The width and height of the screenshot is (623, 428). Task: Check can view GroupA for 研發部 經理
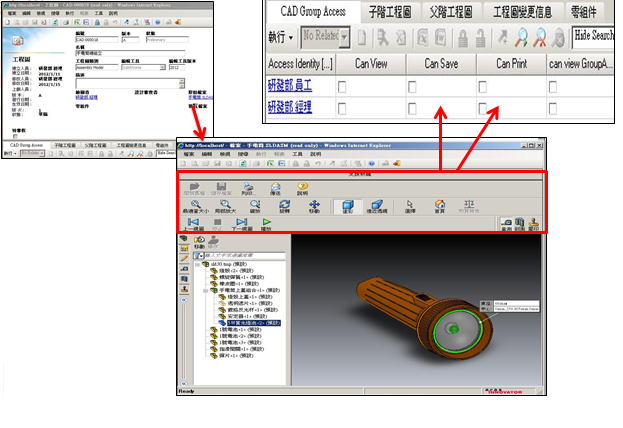[553, 108]
